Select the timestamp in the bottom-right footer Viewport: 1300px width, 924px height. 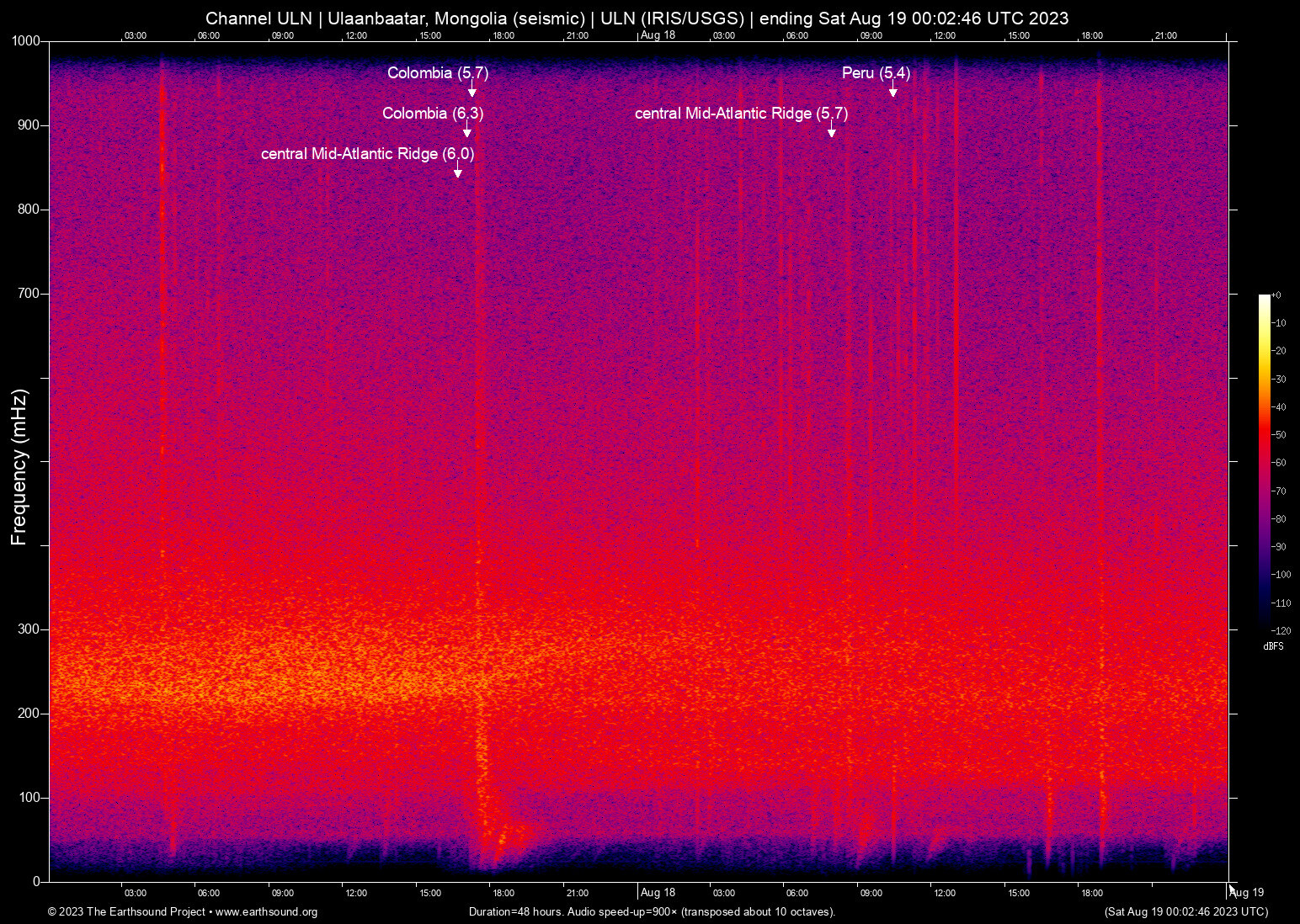(1185, 912)
